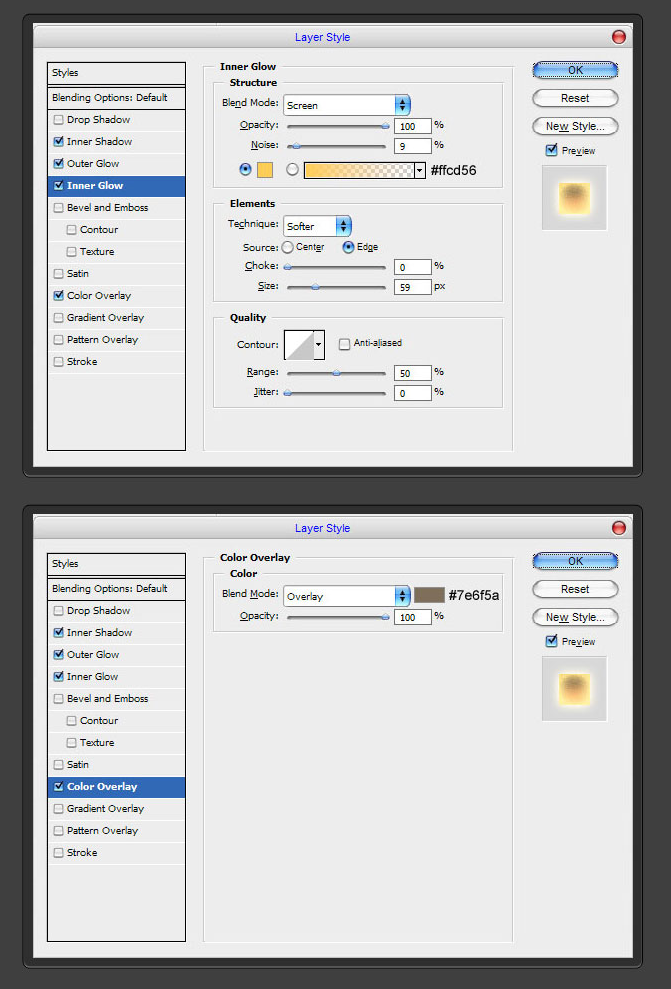Open the gradient picker dropdown arrow
The width and height of the screenshot is (671, 989).
(x=419, y=170)
